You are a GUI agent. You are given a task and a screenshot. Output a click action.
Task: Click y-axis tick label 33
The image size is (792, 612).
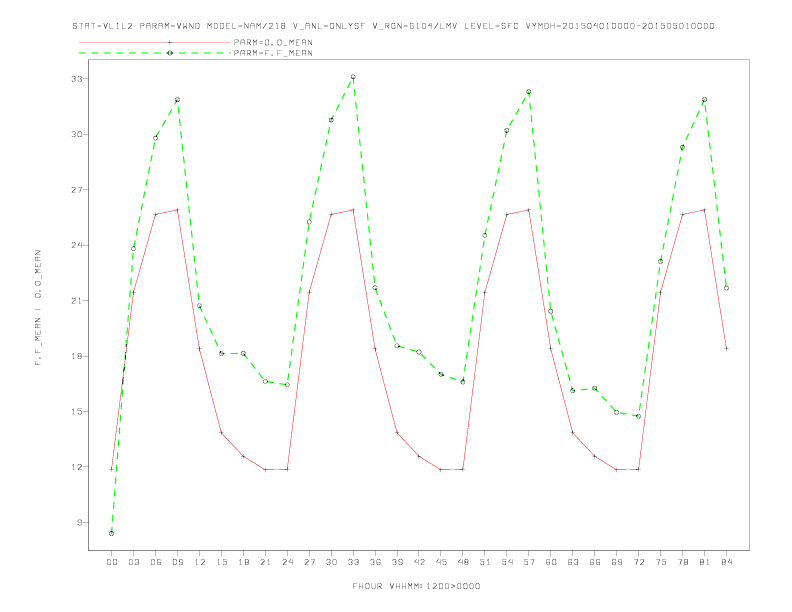pyautogui.click(x=77, y=79)
